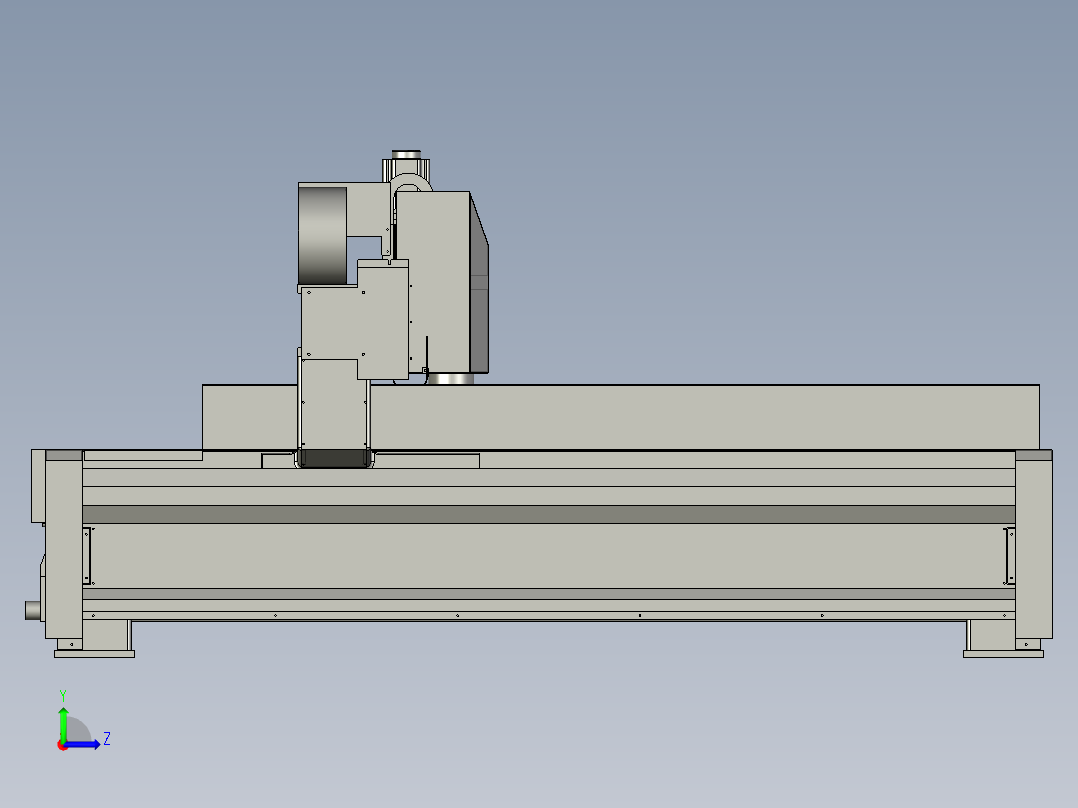
Task: Select the small cylindrical stub on the left end
Action: [33, 610]
